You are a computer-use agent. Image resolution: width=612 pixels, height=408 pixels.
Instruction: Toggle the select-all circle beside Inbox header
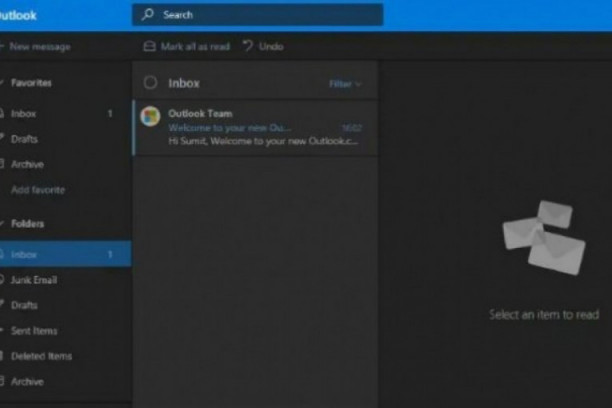pyautogui.click(x=150, y=83)
